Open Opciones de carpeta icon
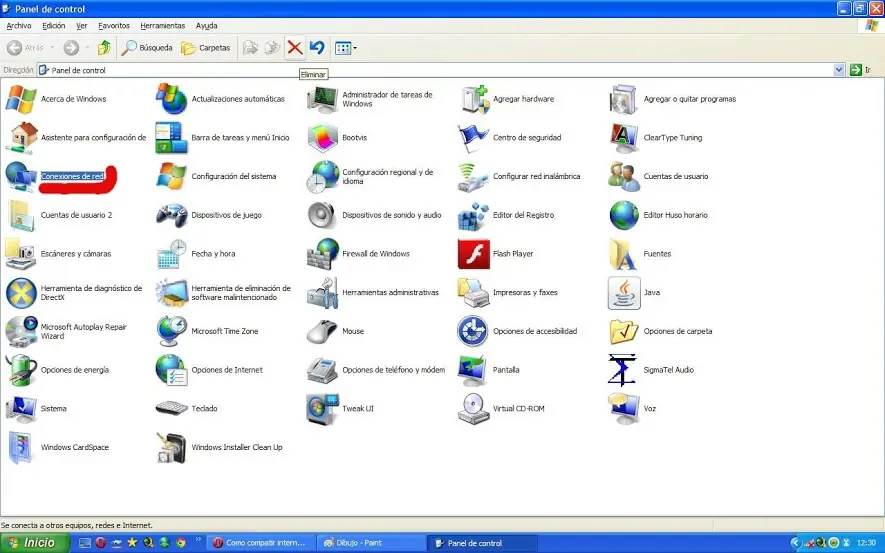The height and width of the screenshot is (553, 885). (624, 331)
